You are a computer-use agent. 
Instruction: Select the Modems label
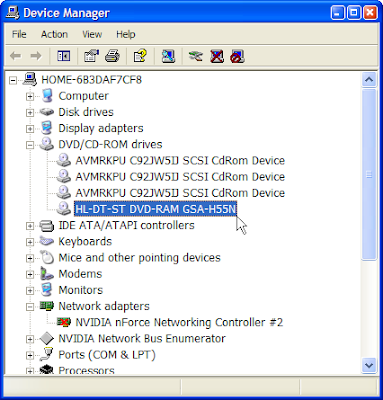[80, 274]
